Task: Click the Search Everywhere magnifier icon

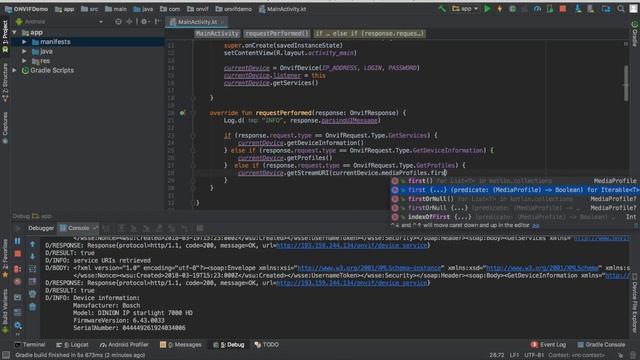Action: point(621,9)
